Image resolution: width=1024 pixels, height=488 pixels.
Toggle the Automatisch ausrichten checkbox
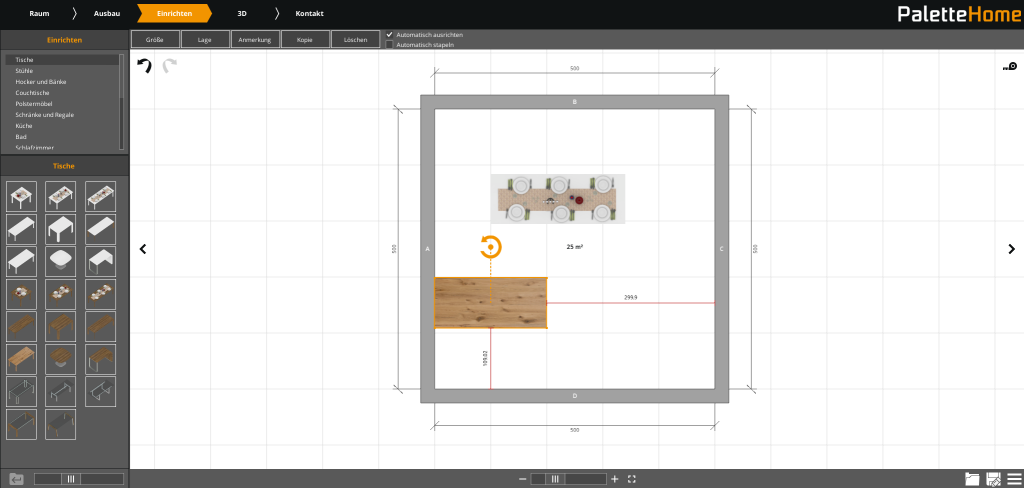(390, 35)
